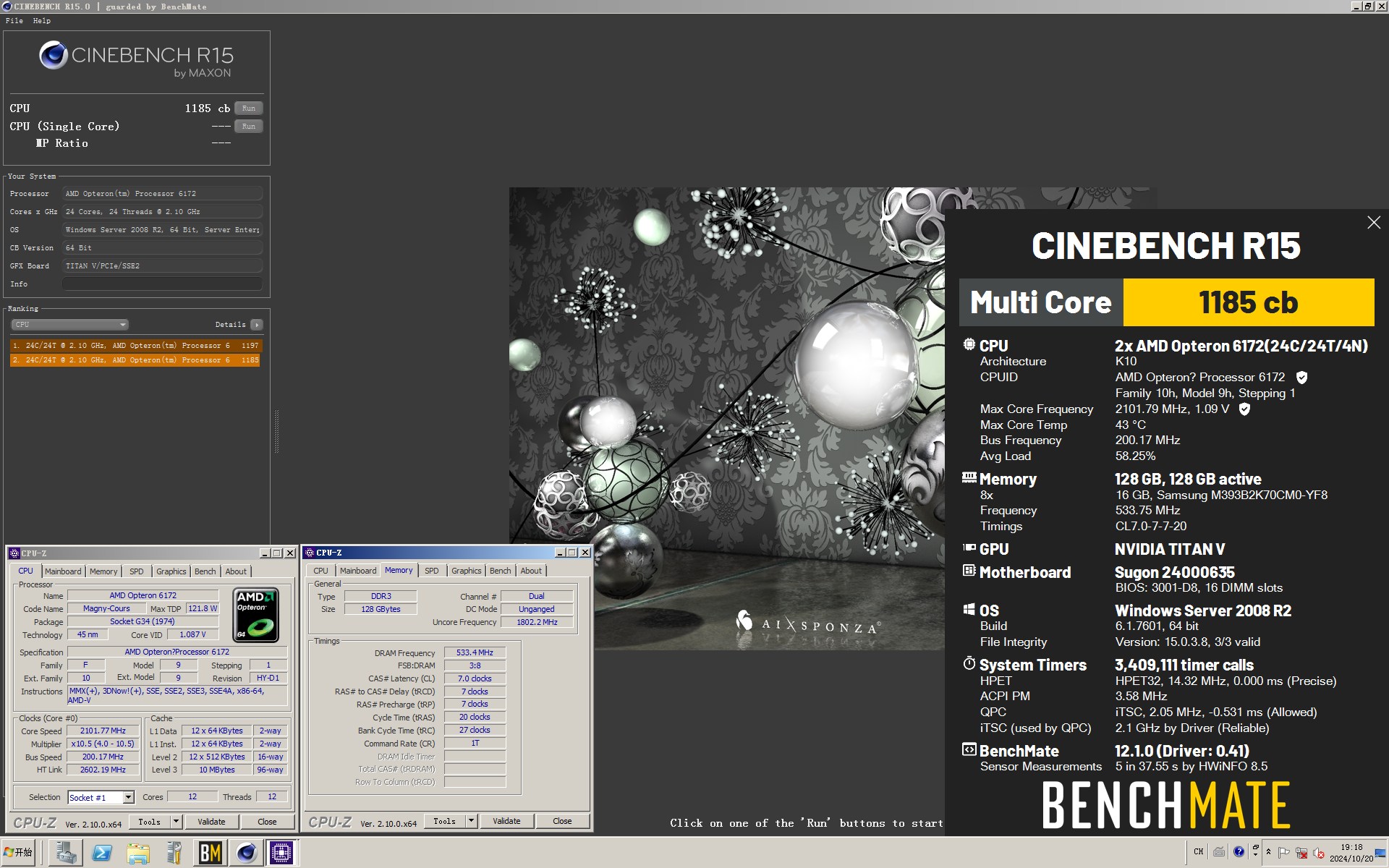This screenshot has width=1389, height=868.
Task: Click the GPU card icon in the BenchMate panel
Action: tap(969, 548)
